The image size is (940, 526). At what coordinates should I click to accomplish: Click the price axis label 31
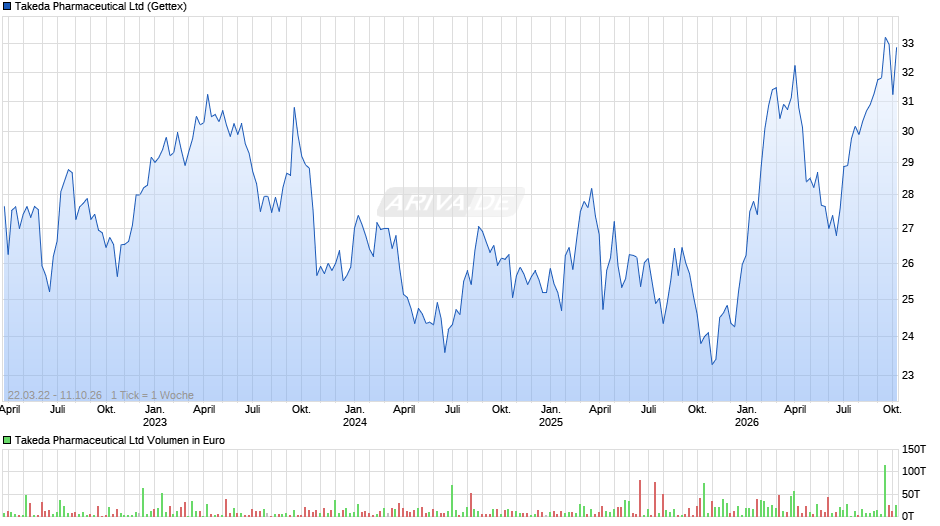pyautogui.click(x=908, y=101)
